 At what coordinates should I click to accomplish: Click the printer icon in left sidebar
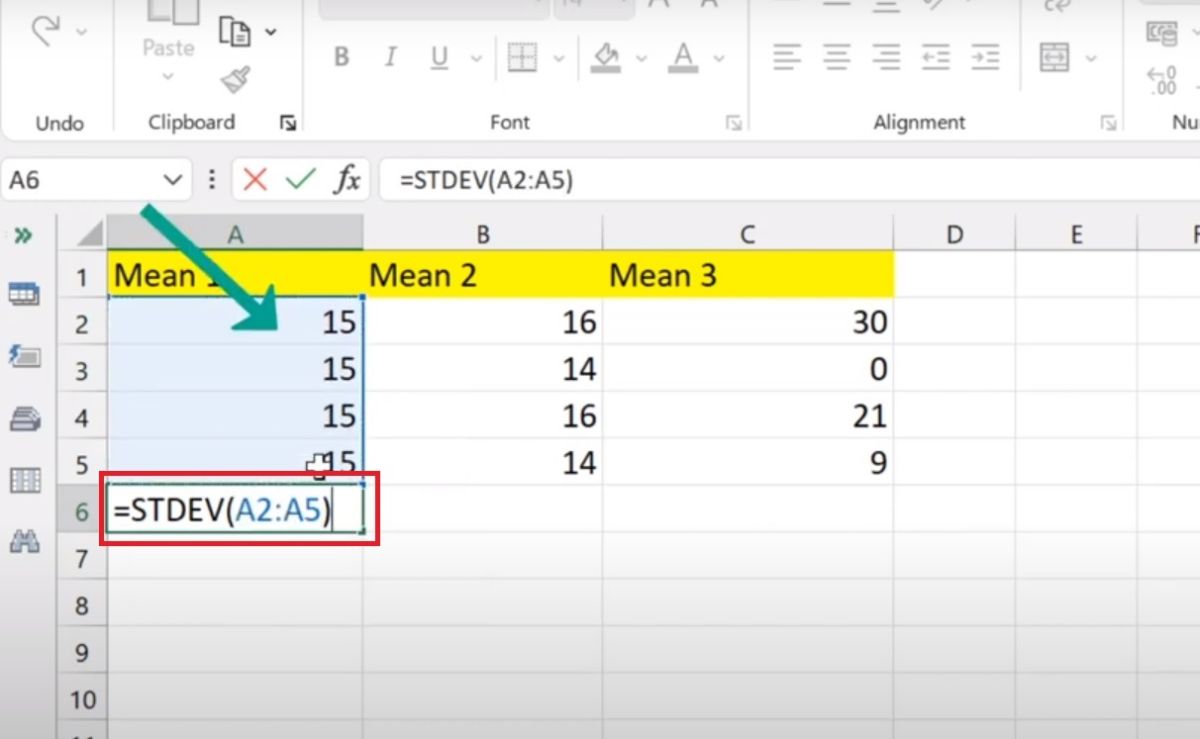point(23,418)
